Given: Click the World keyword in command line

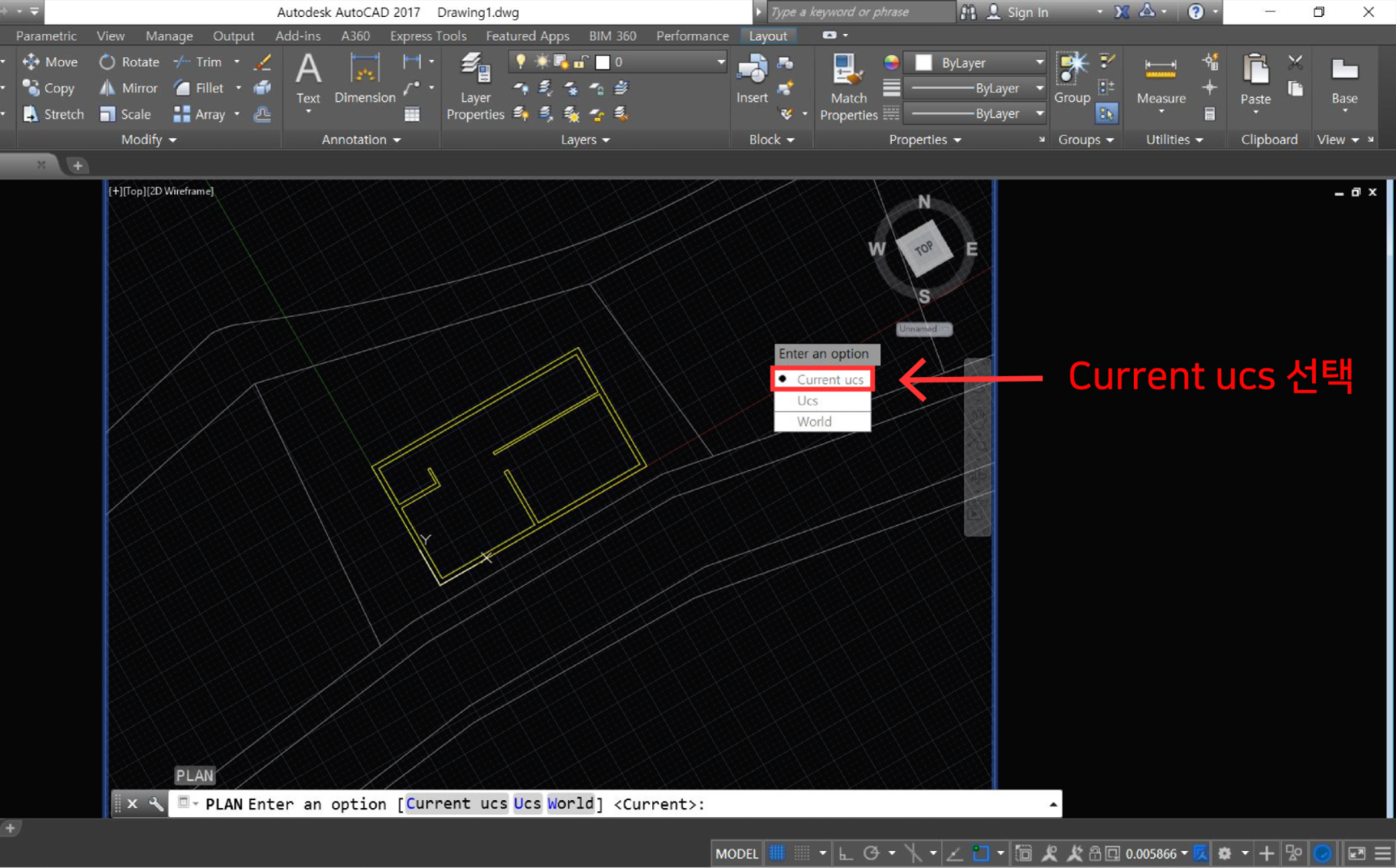Looking at the screenshot, I should pyautogui.click(x=570, y=803).
